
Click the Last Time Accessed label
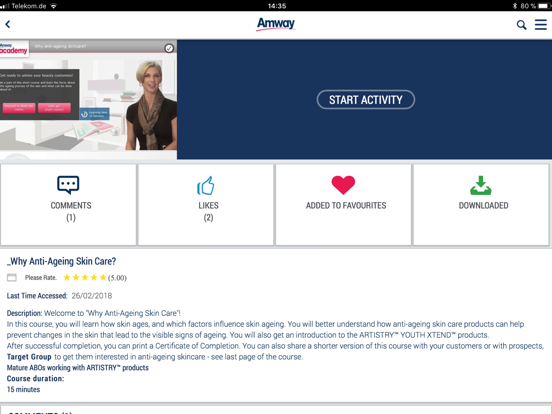37,296
